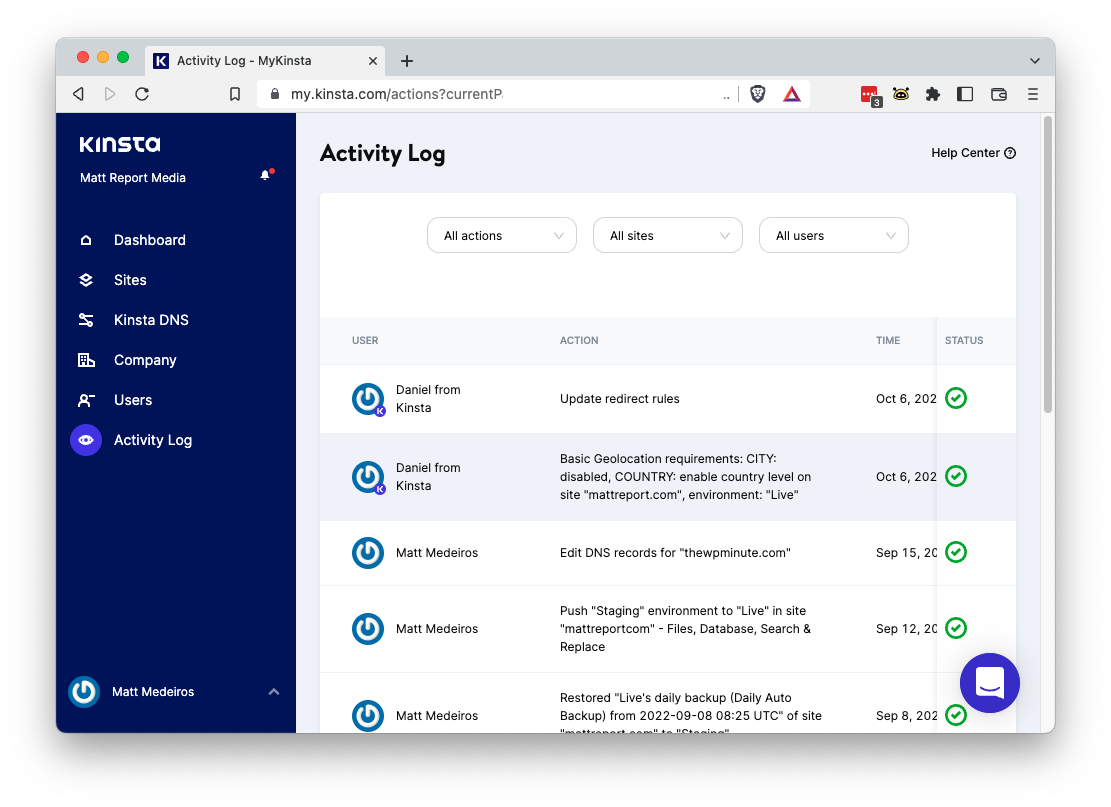1111x807 pixels.
Task: Click the avatar in the Edit DNS records row
Action: (368, 553)
